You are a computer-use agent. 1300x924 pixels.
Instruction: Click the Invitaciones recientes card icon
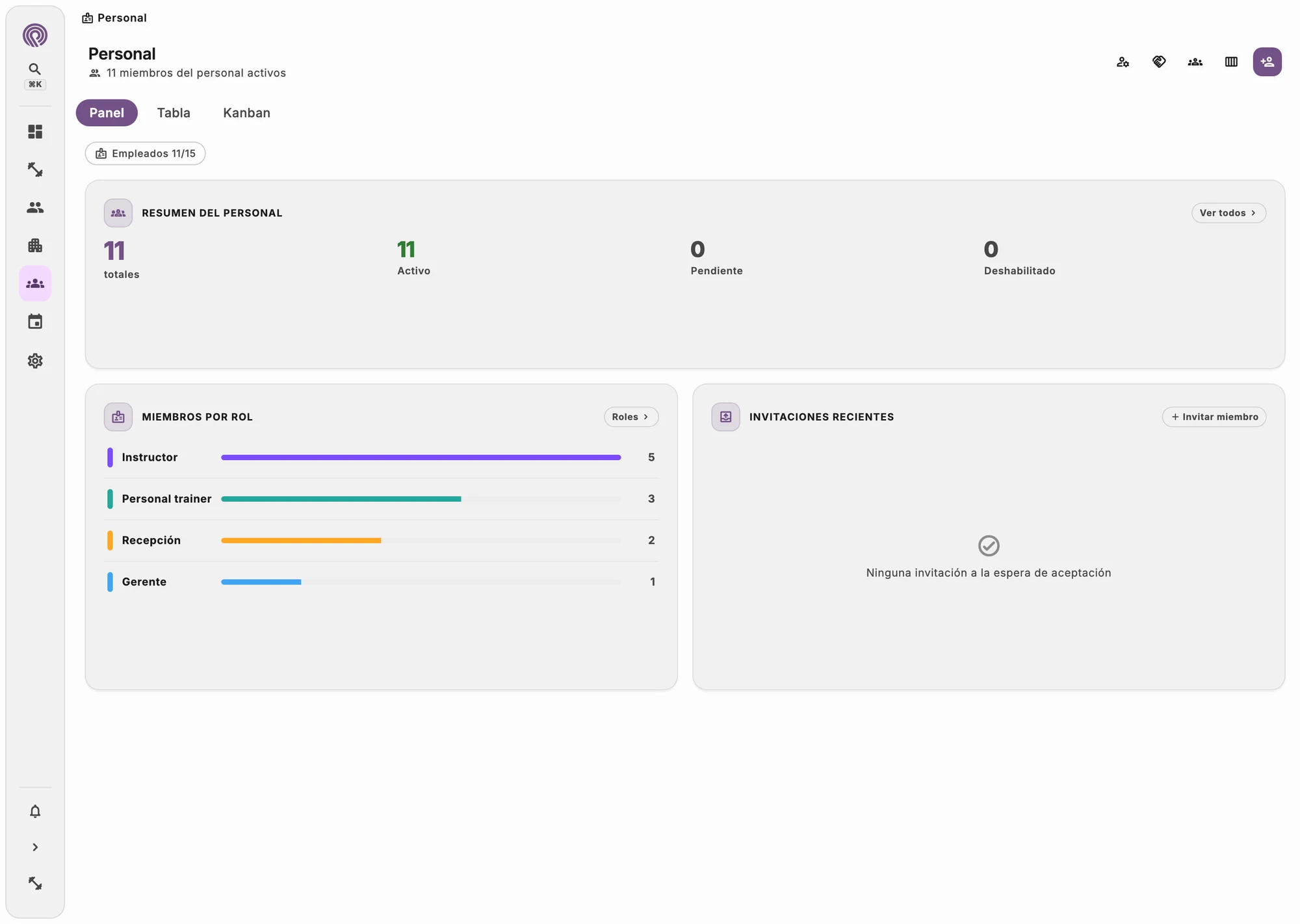click(725, 417)
